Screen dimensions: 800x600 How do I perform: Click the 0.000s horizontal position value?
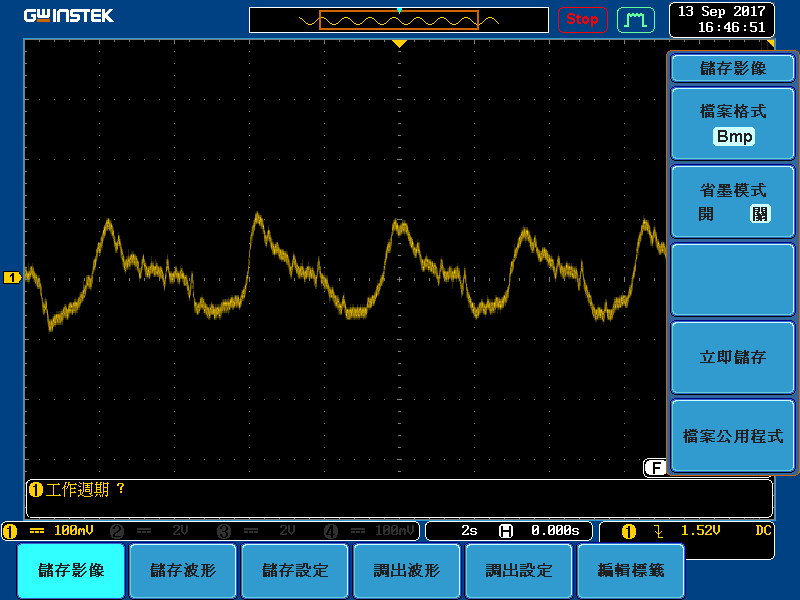coord(555,531)
